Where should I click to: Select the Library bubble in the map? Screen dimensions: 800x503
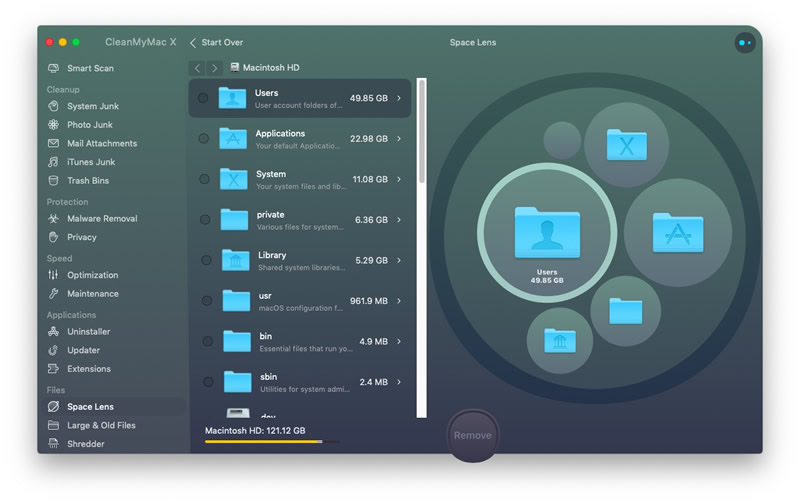[560, 341]
